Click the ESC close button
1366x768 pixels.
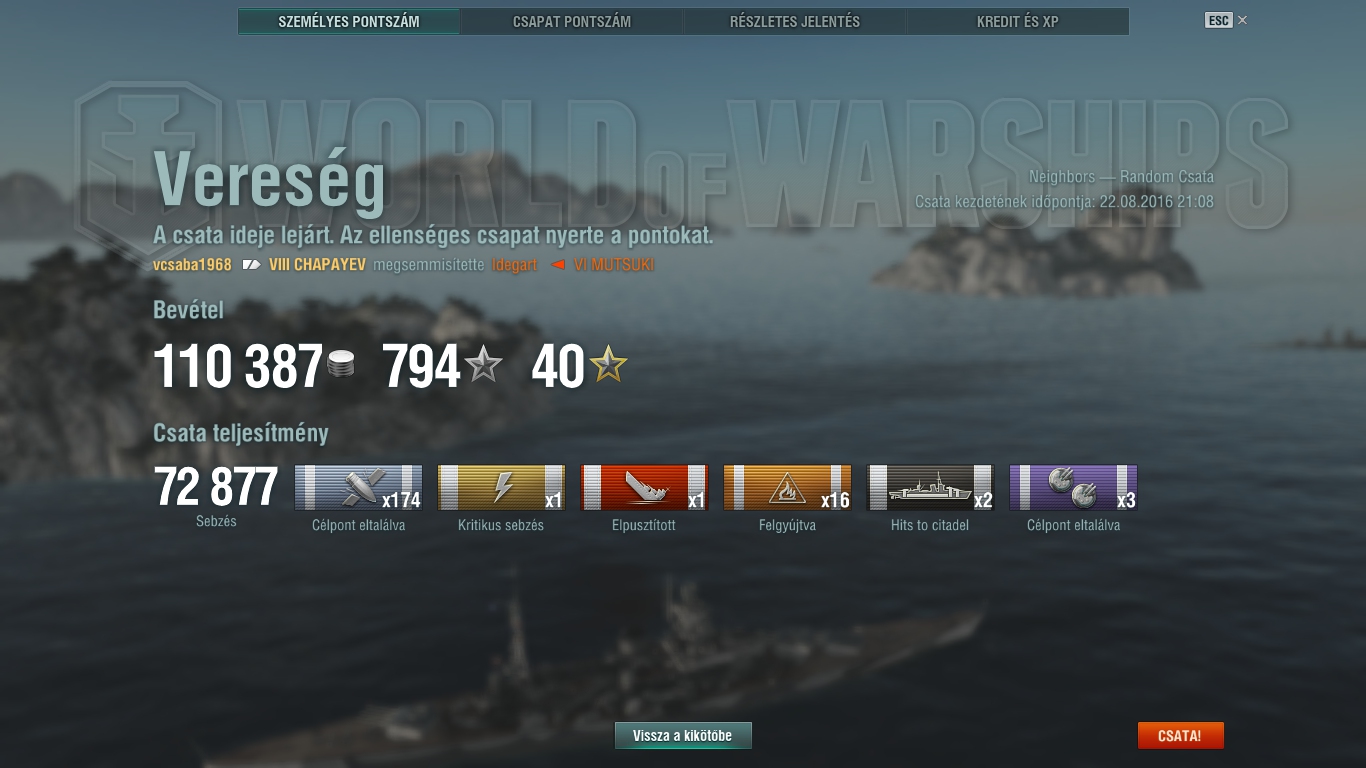click(x=1226, y=20)
